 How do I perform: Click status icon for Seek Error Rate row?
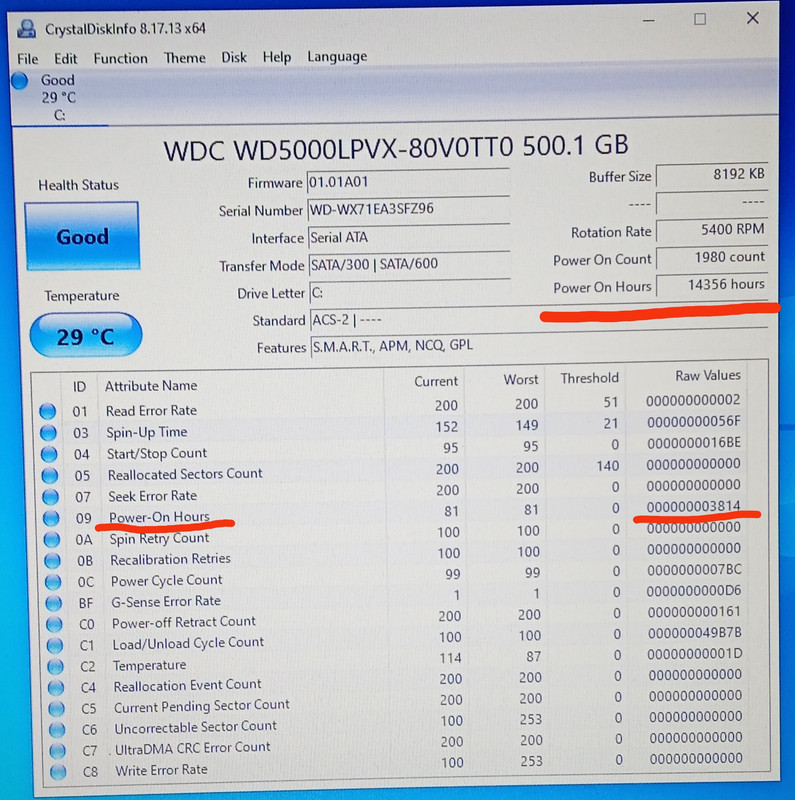point(50,496)
